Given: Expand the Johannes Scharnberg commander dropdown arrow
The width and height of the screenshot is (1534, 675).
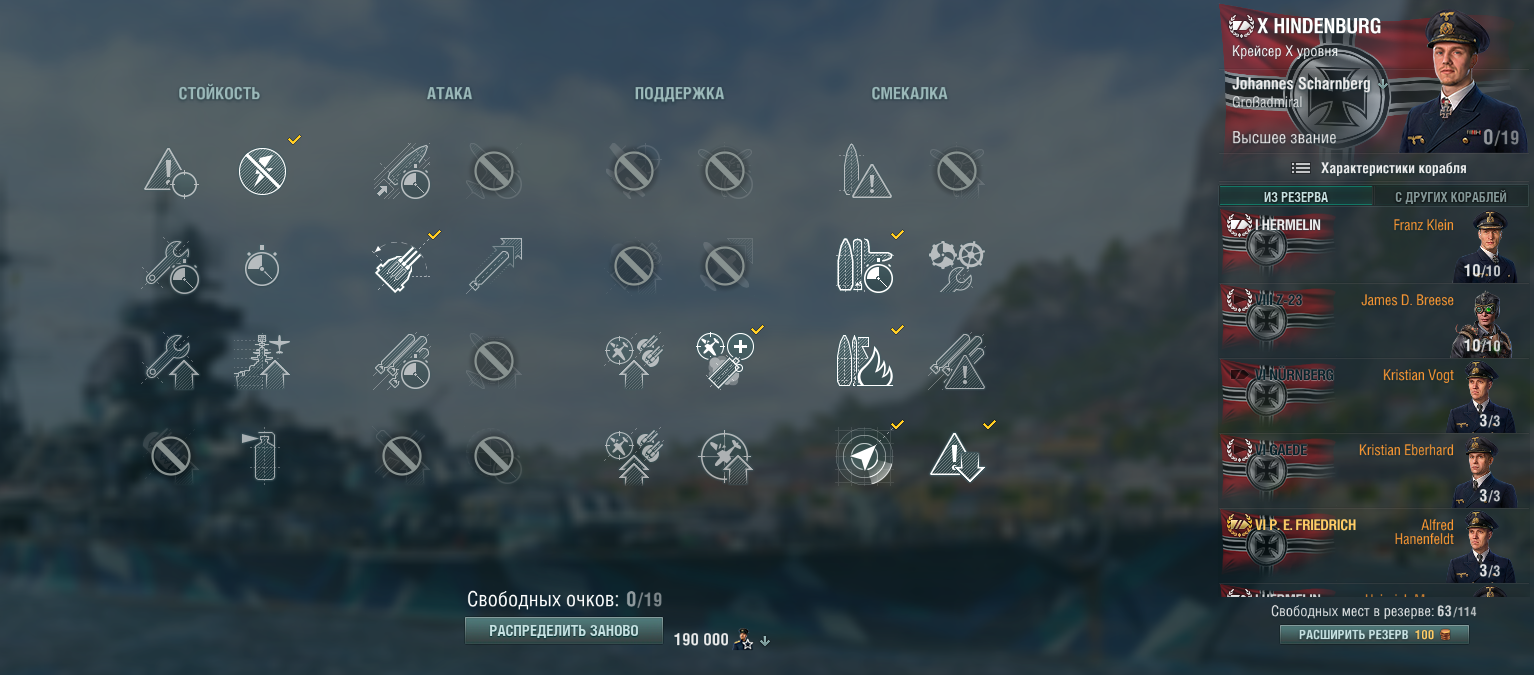Looking at the screenshot, I should (x=1383, y=85).
